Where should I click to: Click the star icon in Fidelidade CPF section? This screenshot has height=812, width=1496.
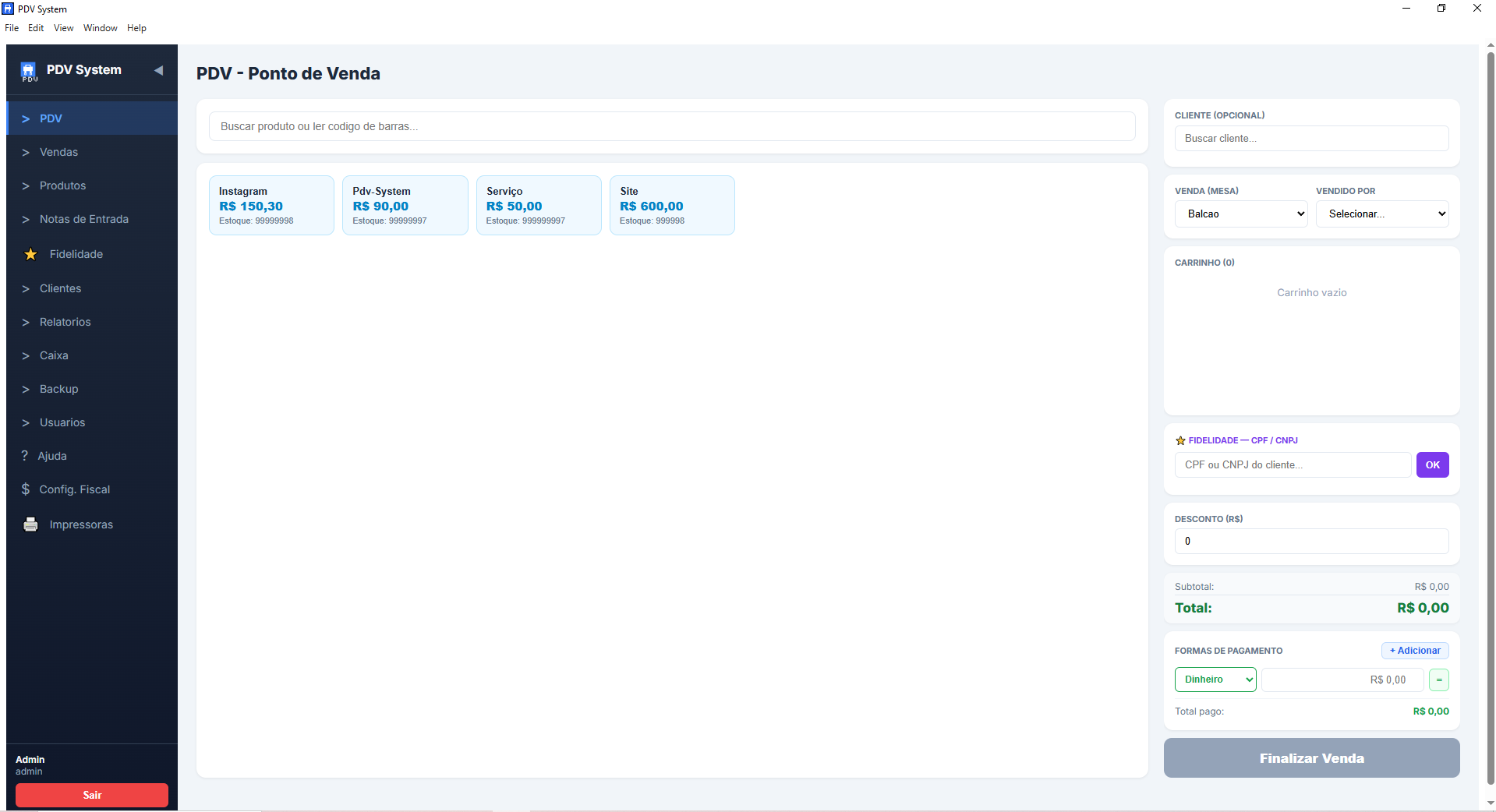click(x=1180, y=440)
